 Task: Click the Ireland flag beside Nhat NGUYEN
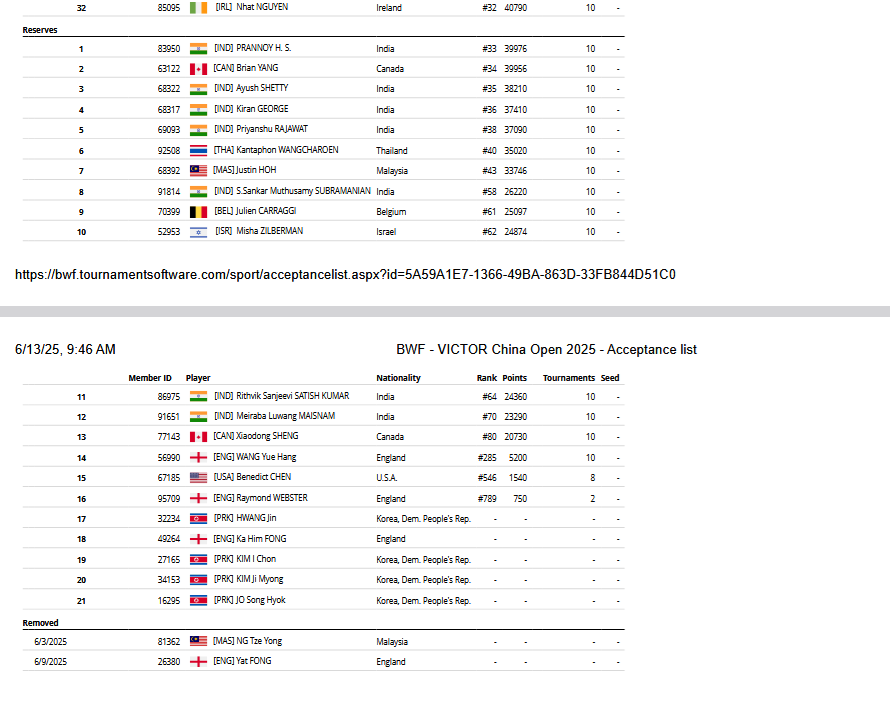click(x=198, y=8)
